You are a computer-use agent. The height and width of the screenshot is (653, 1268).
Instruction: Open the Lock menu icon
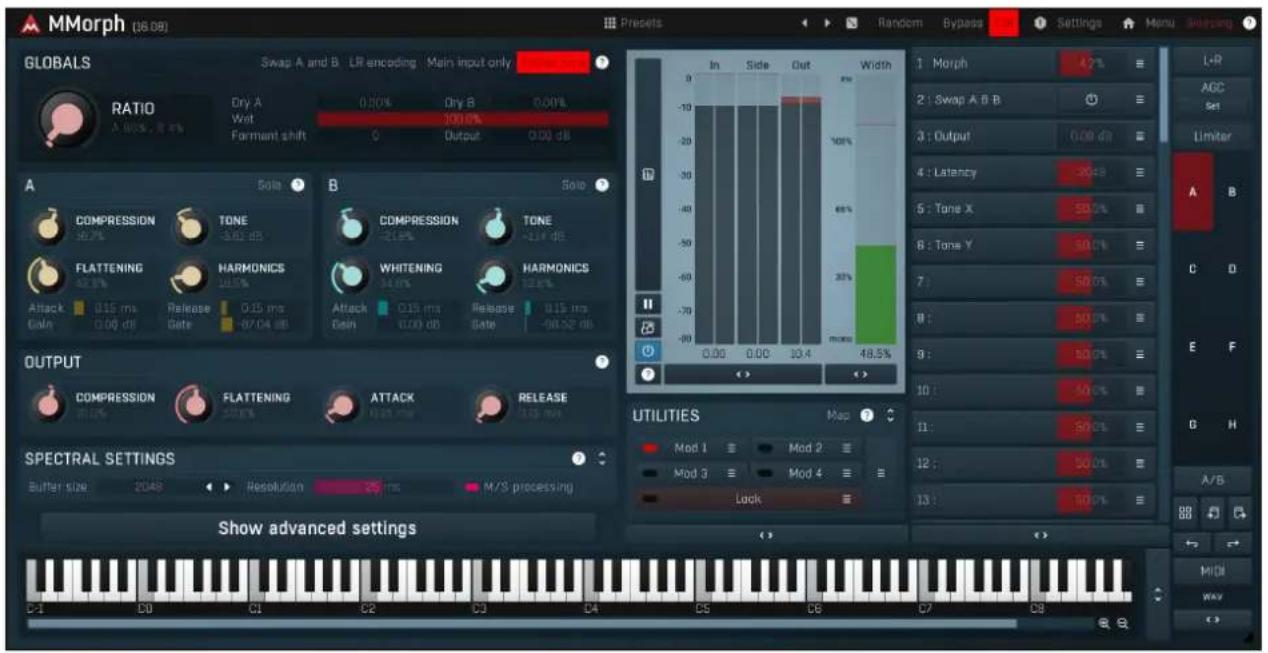[846, 498]
